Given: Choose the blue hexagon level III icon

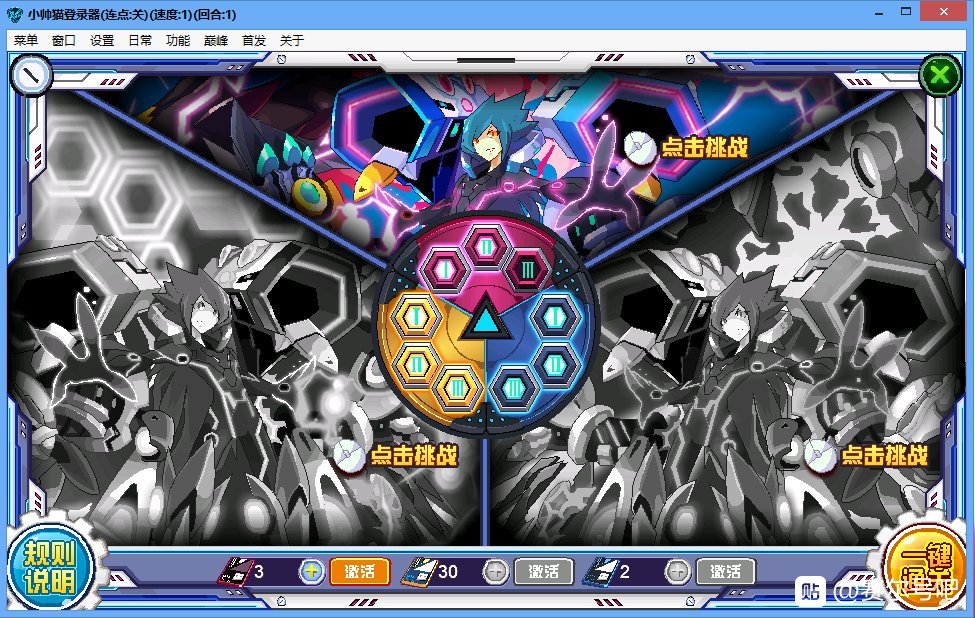Looking at the screenshot, I should (513, 388).
